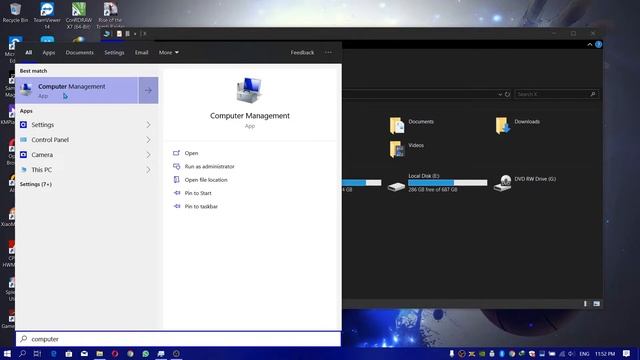Click the Windows Start button
Screen dimensions: 640x360
point(7,353)
